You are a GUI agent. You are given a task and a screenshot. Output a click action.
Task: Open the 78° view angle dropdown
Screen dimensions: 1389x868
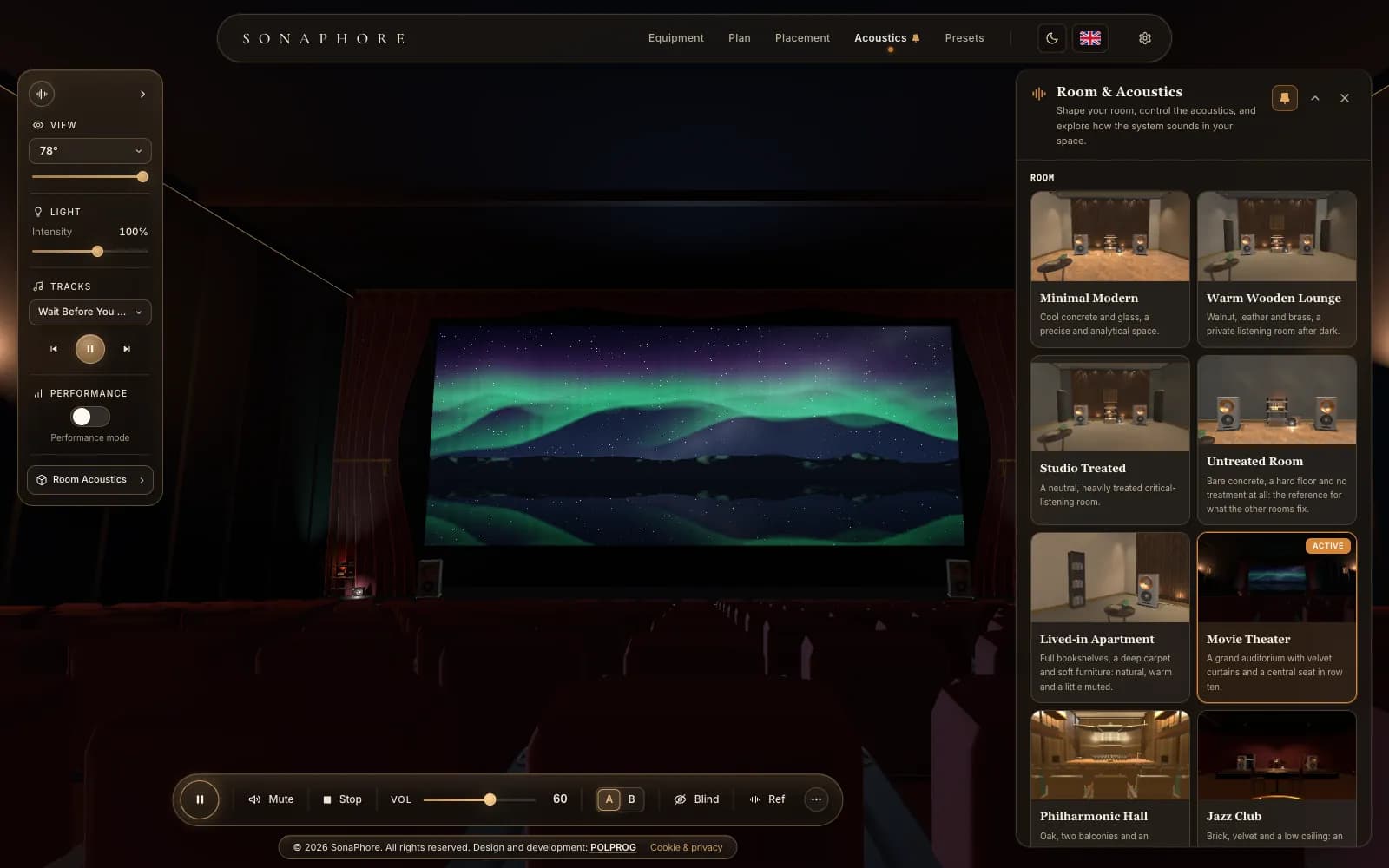90,151
